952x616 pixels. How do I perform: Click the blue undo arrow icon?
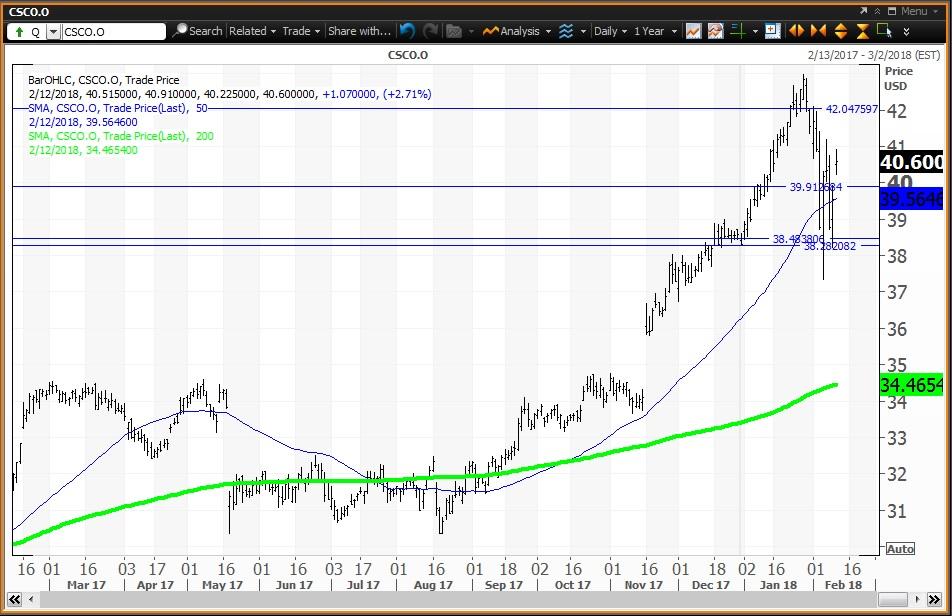click(407, 31)
